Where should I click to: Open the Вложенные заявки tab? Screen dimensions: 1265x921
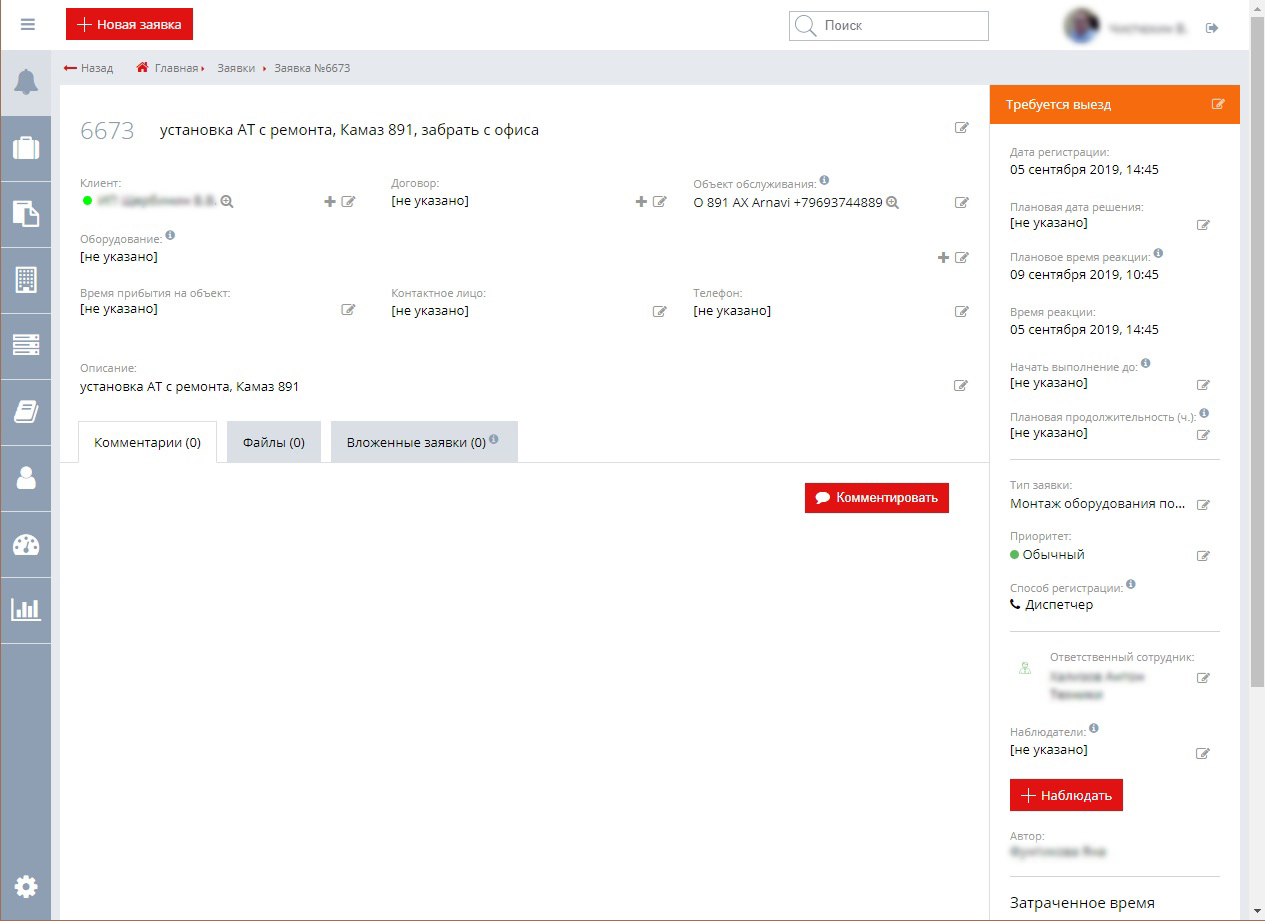[417, 441]
